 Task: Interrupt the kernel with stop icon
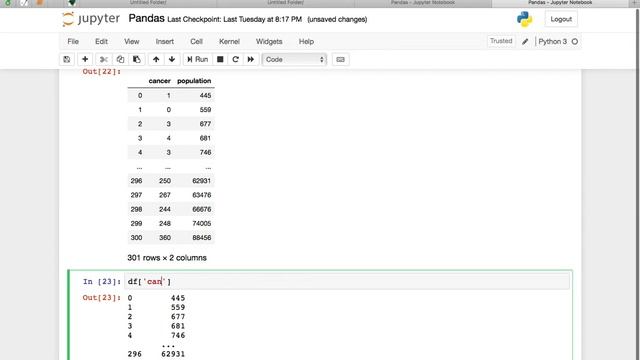(220, 60)
